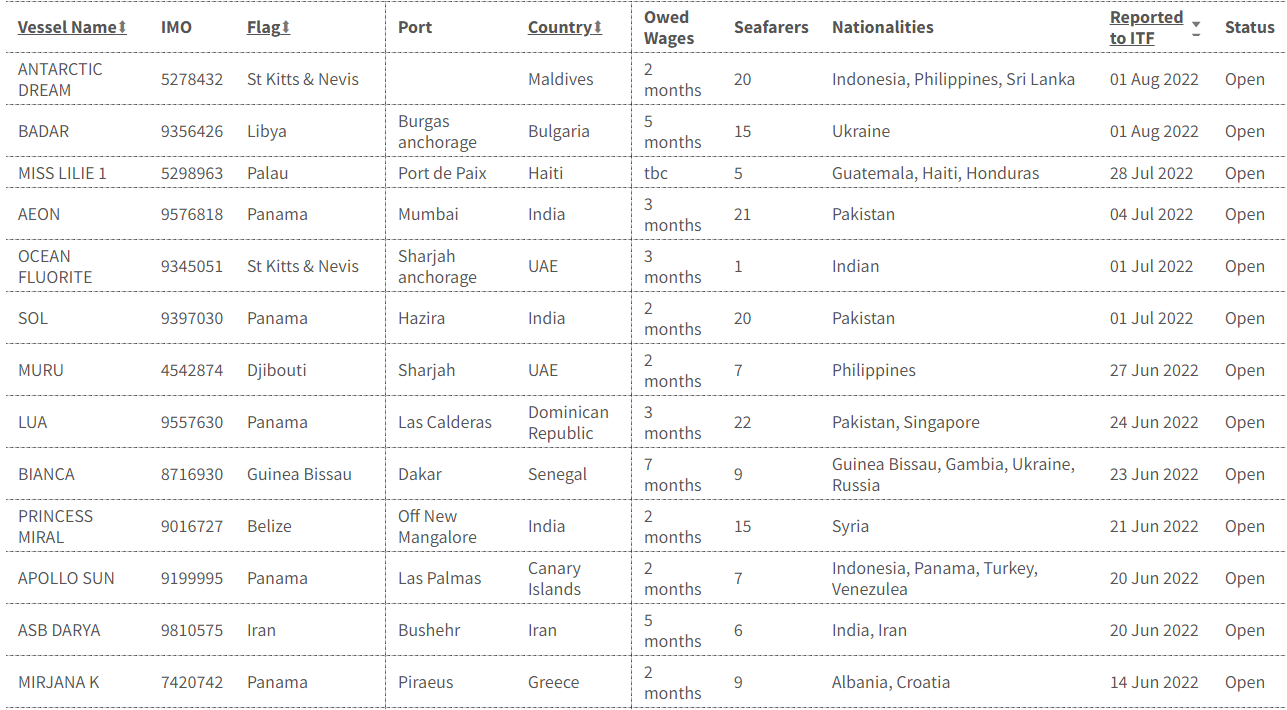Click the OCEAN FLUORITE vessel name
The width and height of the screenshot is (1287, 710).
[x=55, y=266]
